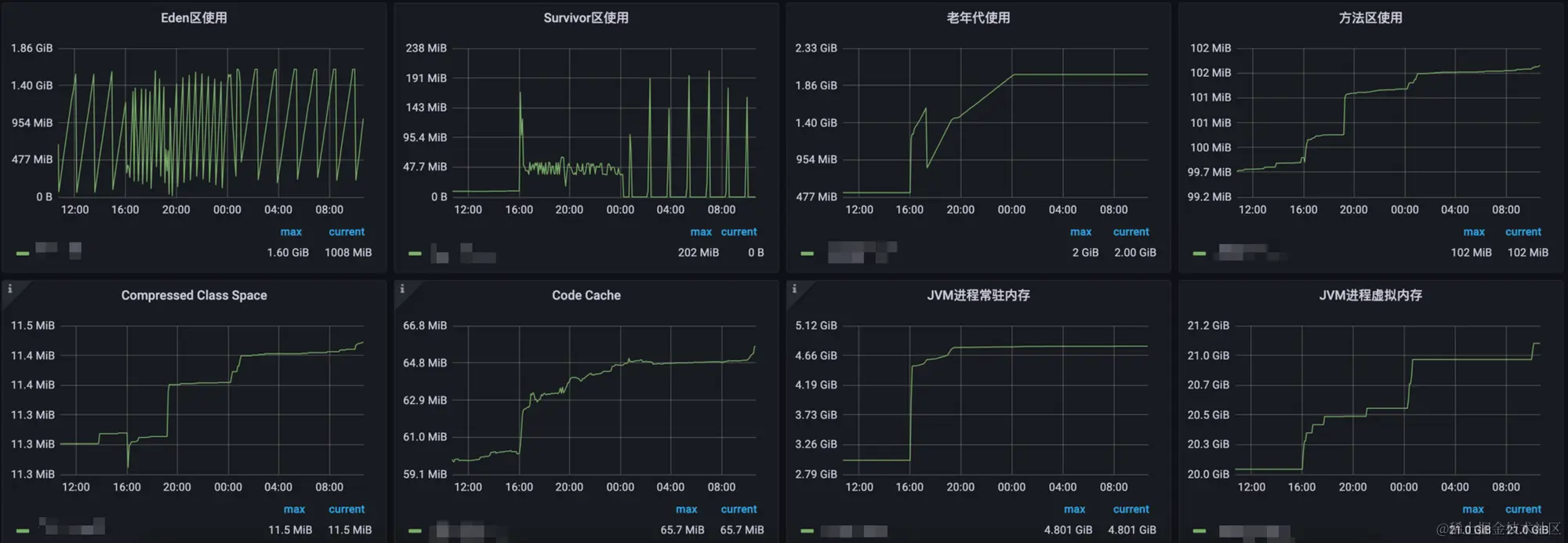The width and height of the screenshot is (1568, 543).
Task: Click the 65.7 MiB current value in Code Cache legend
Action: (x=742, y=530)
